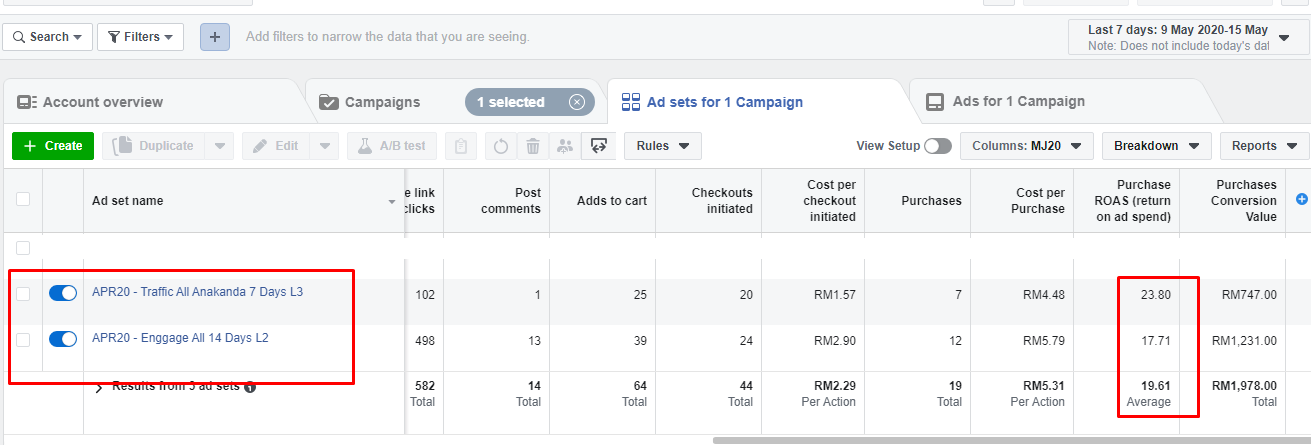Click the import/export arrows icon
Image resolution: width=1311 pixels, height=445 pixels.
[x=599, y=146]
